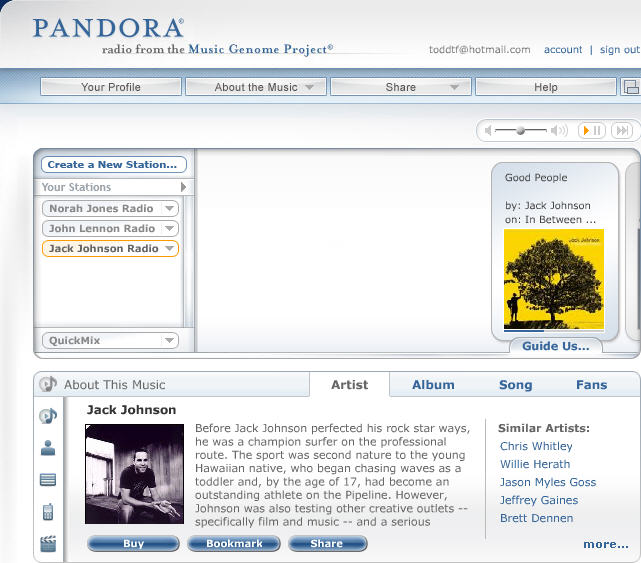Toggle play/pause playback
Screen dimensions: 641x563
[592, 130]
